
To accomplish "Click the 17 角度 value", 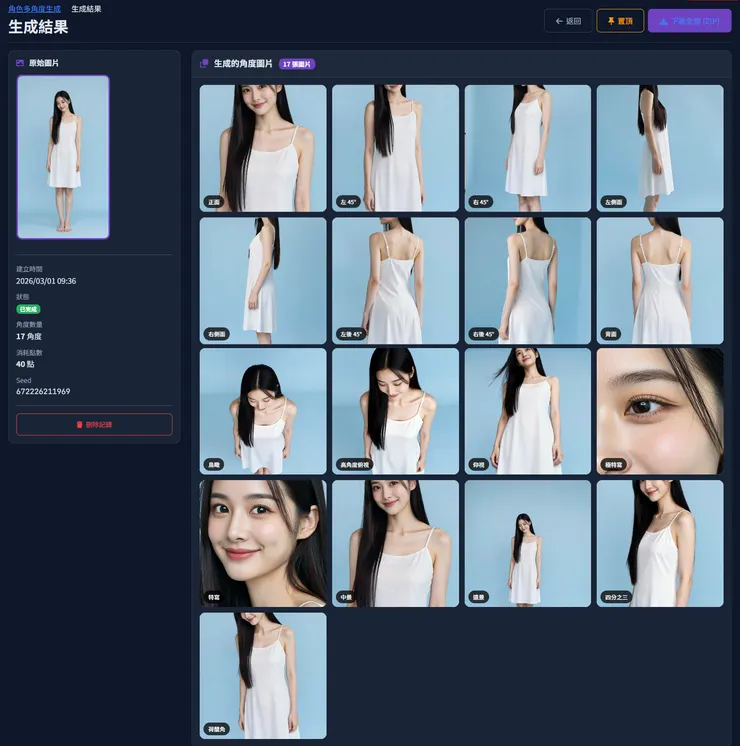I will (x=29, y=336).
